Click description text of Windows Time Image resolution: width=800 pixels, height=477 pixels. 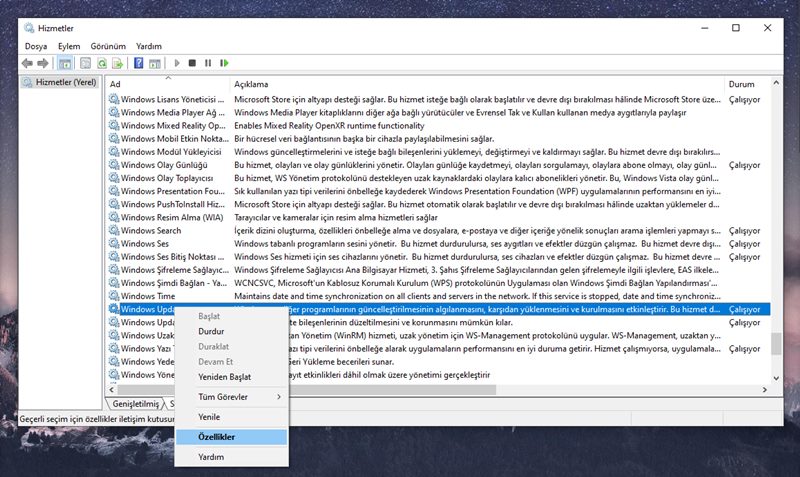point(477,296)
